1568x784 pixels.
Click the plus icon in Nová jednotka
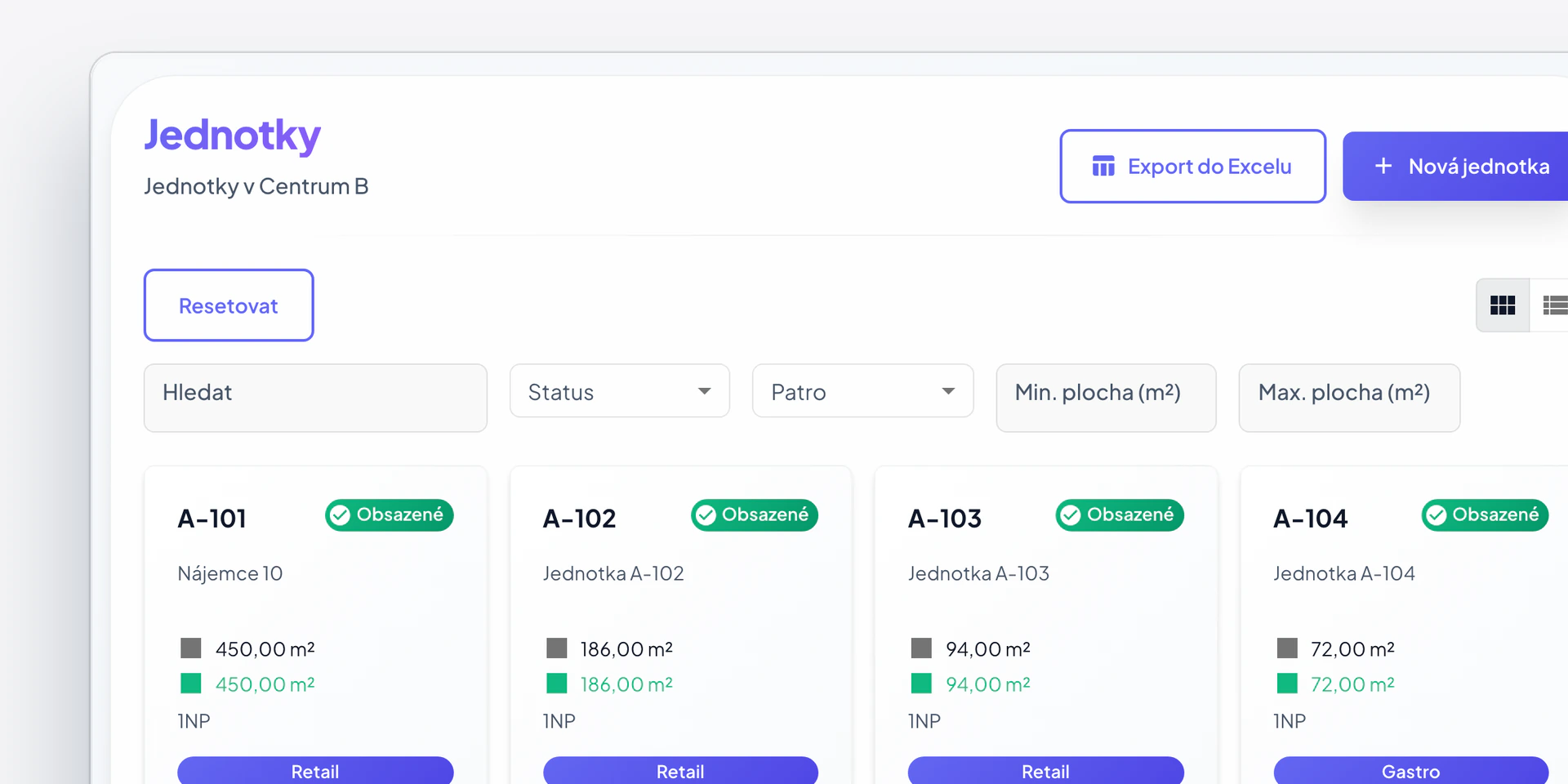[1383, 166]
